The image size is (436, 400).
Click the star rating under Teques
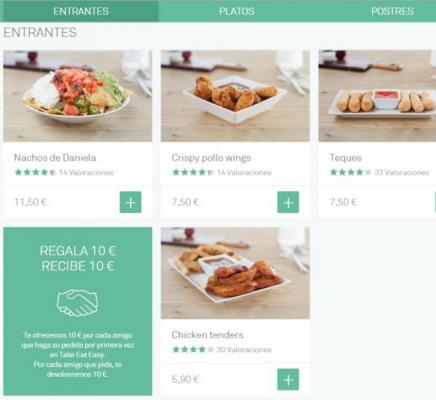click(350, 172)
